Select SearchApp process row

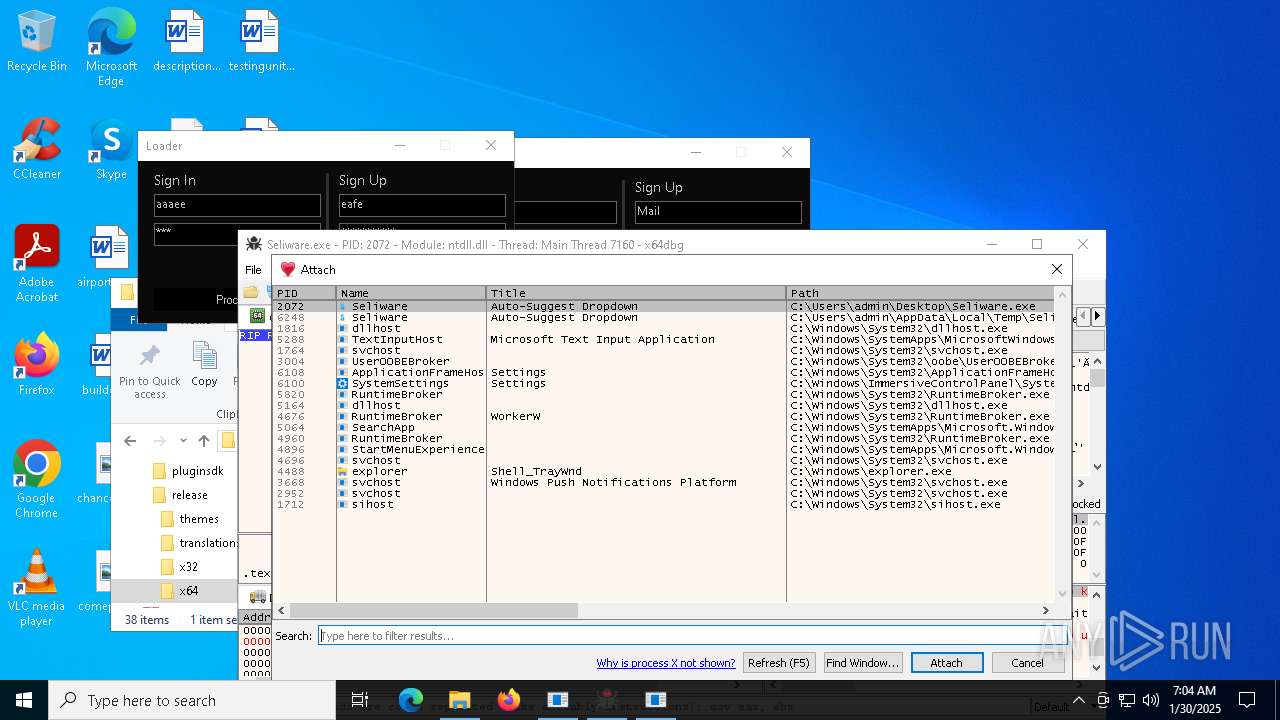click(663, 427)
